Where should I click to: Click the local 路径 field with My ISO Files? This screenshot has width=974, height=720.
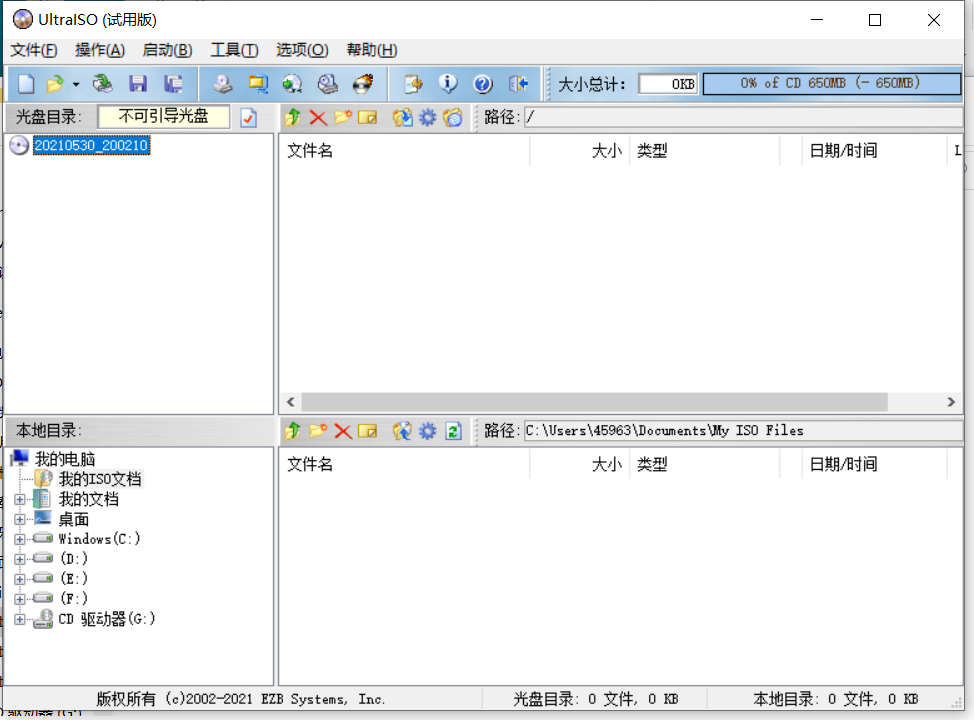743,431
